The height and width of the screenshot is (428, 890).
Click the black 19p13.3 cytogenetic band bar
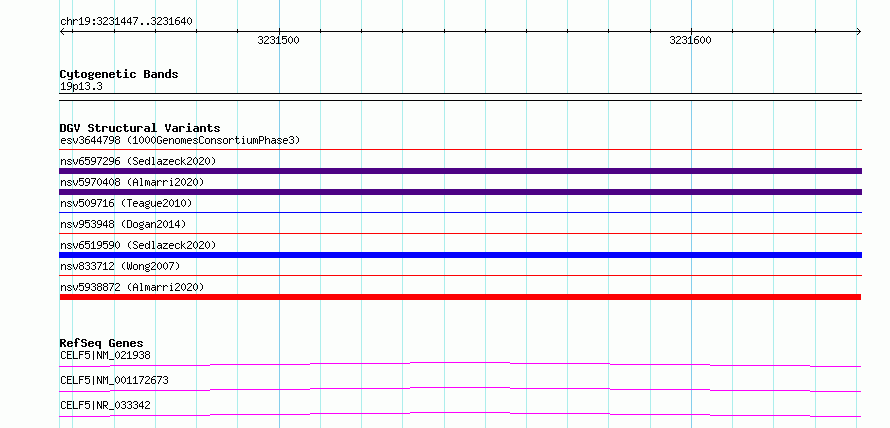tap(460, 96)
